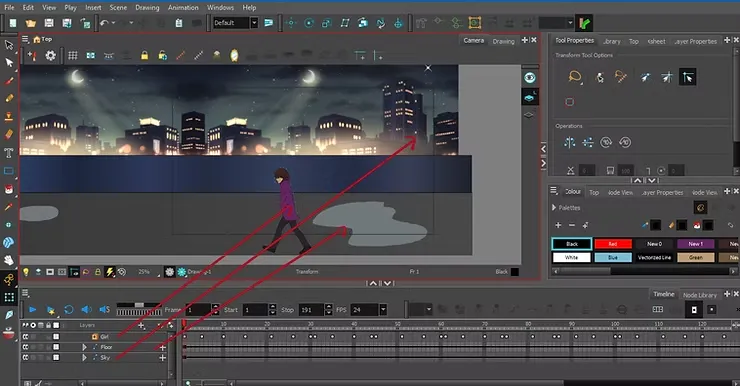
Task: Click the light bulb icon below camera view
Action: point(26,272)
